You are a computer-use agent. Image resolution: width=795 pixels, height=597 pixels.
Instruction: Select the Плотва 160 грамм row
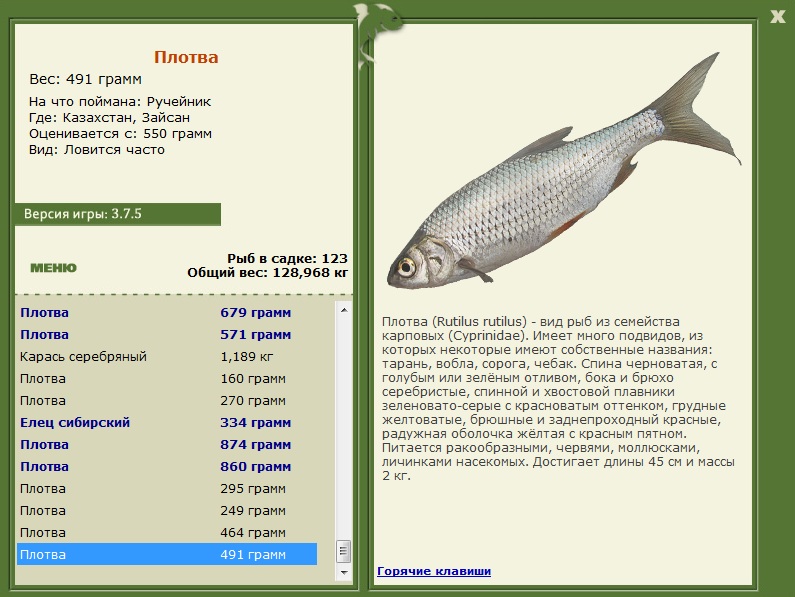tap(167, 379)
